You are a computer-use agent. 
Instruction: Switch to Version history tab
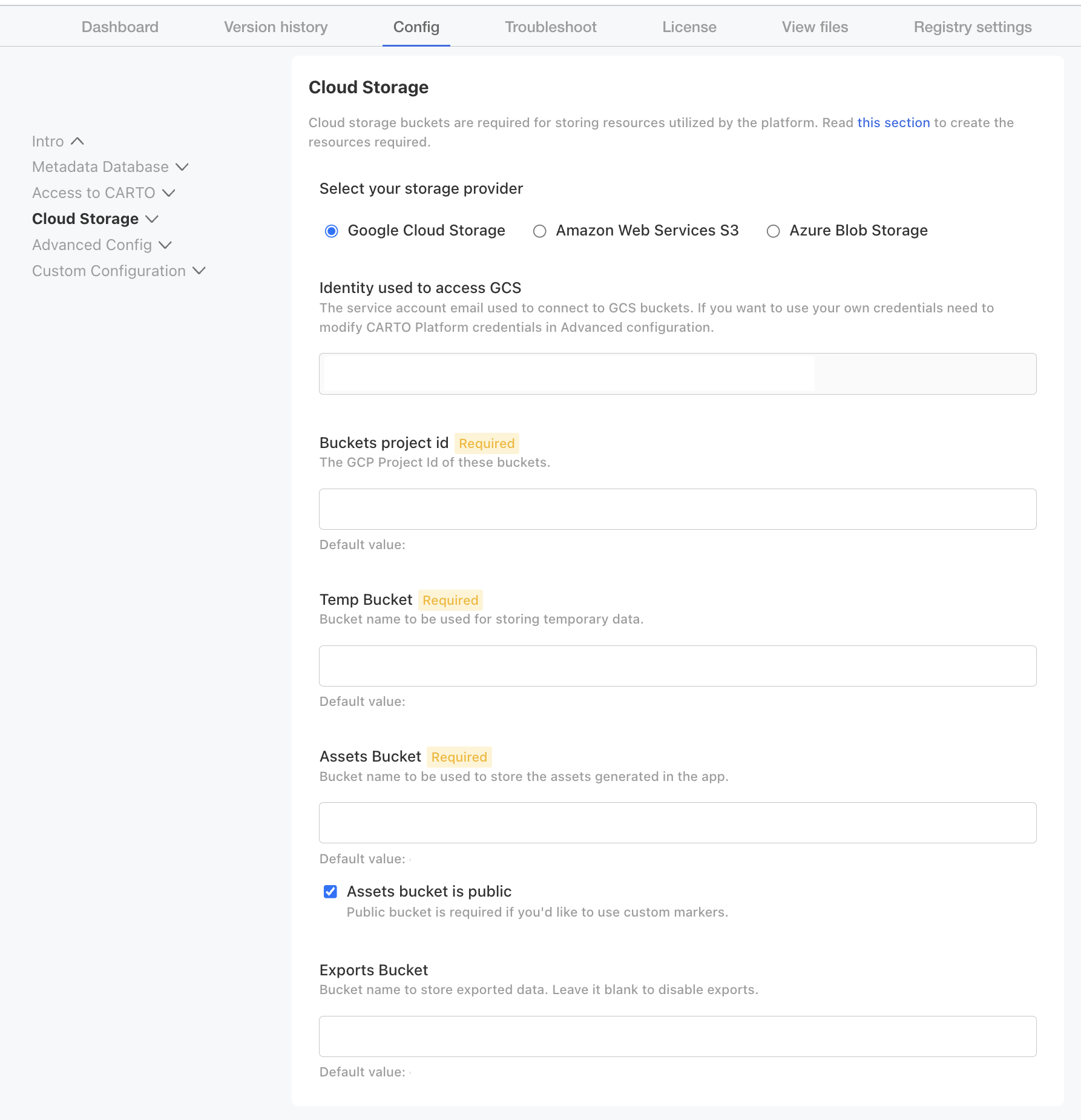[275, 27]
